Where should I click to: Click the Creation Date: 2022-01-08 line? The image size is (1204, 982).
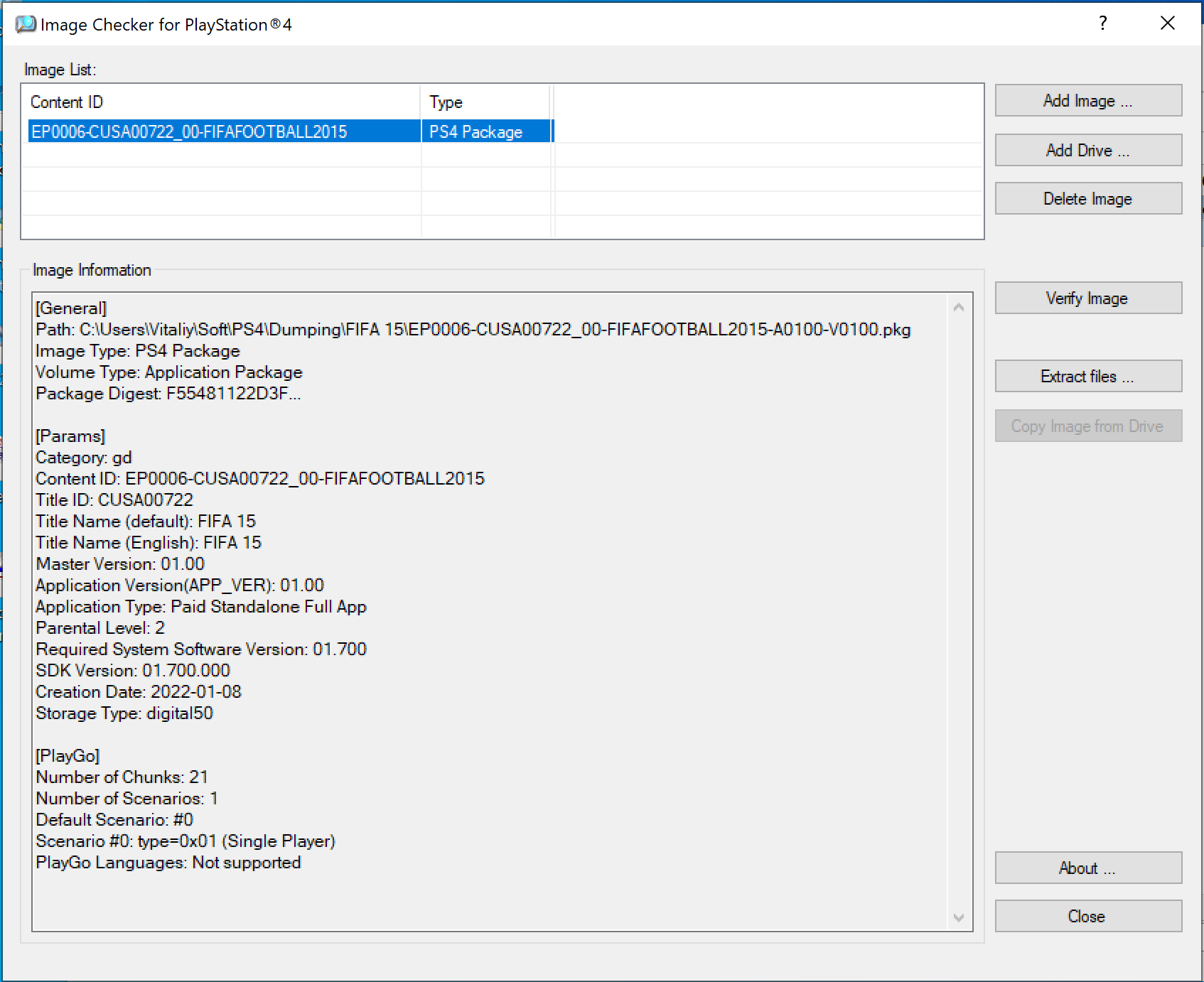tap(139, 692)
